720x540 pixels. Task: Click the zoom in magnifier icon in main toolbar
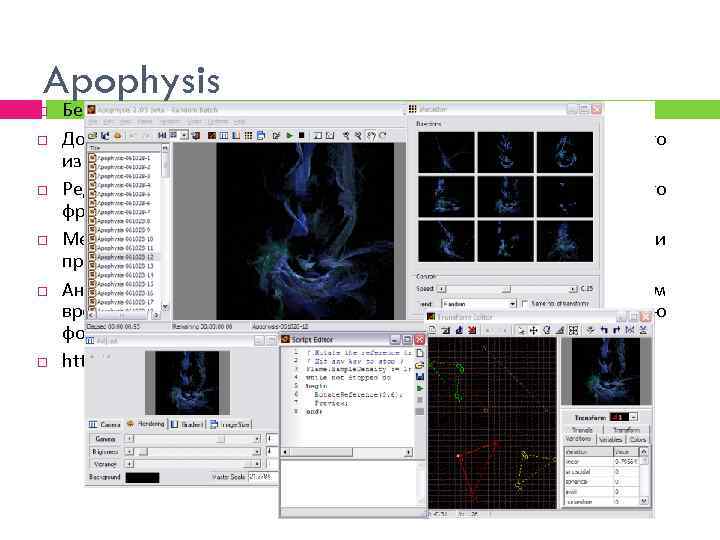pyautogui.click(x=345, y=135)
